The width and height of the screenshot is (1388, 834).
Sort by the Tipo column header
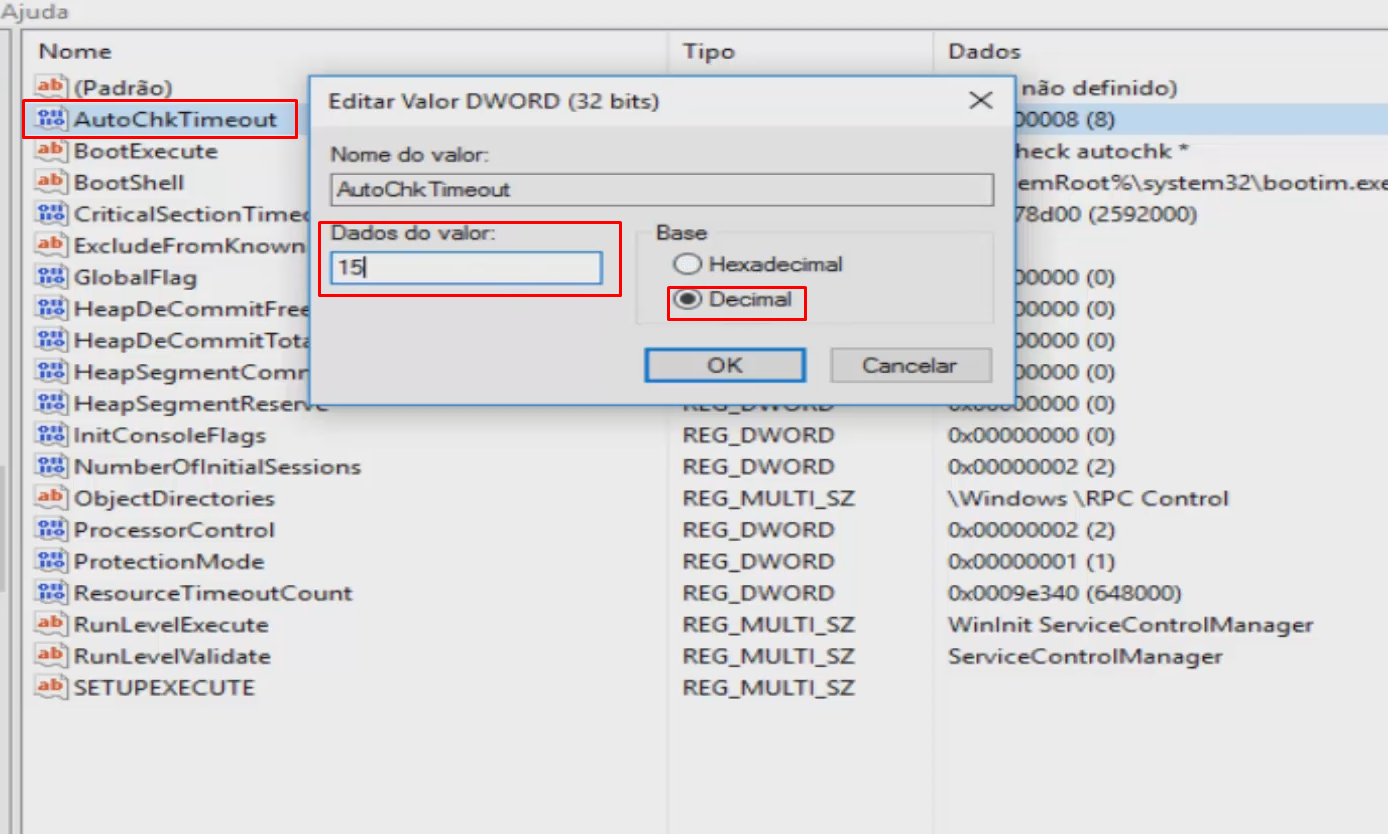tap(708, 51)
